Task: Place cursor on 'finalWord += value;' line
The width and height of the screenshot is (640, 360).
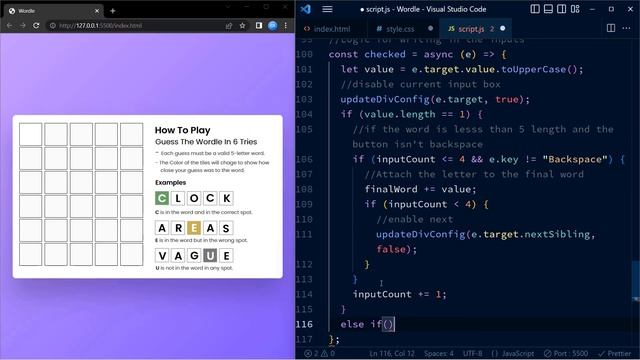Action: coord(420,189)
